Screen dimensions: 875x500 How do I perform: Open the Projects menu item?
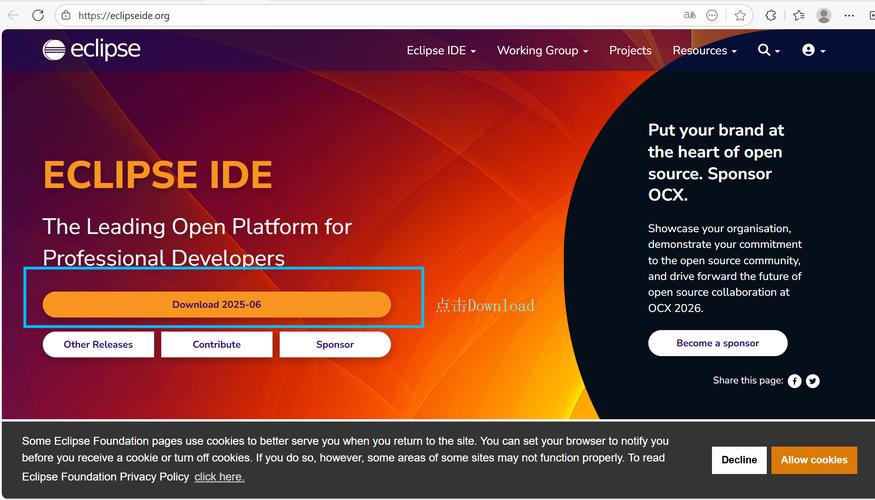click(x=630, y=50)
